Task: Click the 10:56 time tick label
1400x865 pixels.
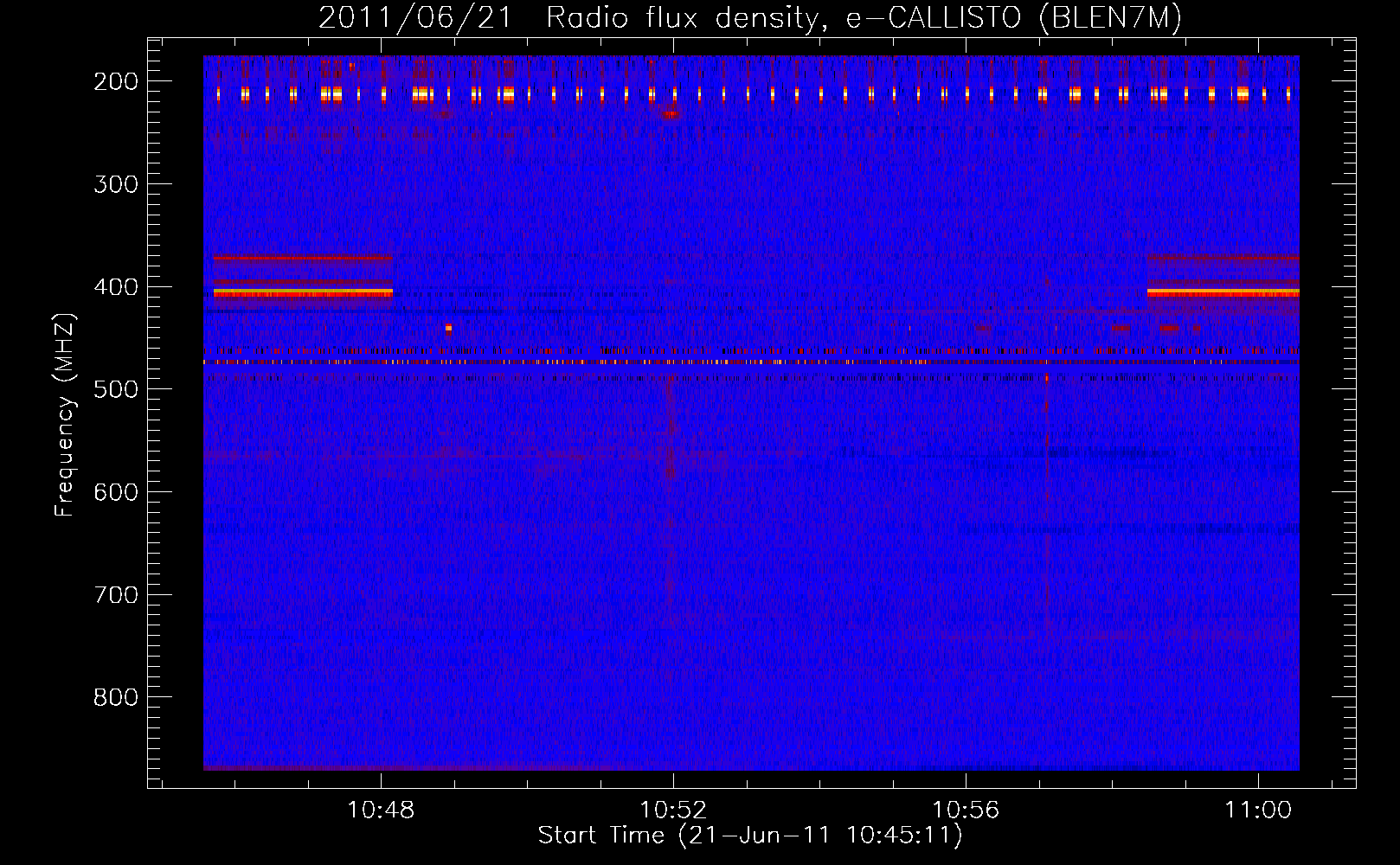Action: (966, 811)
